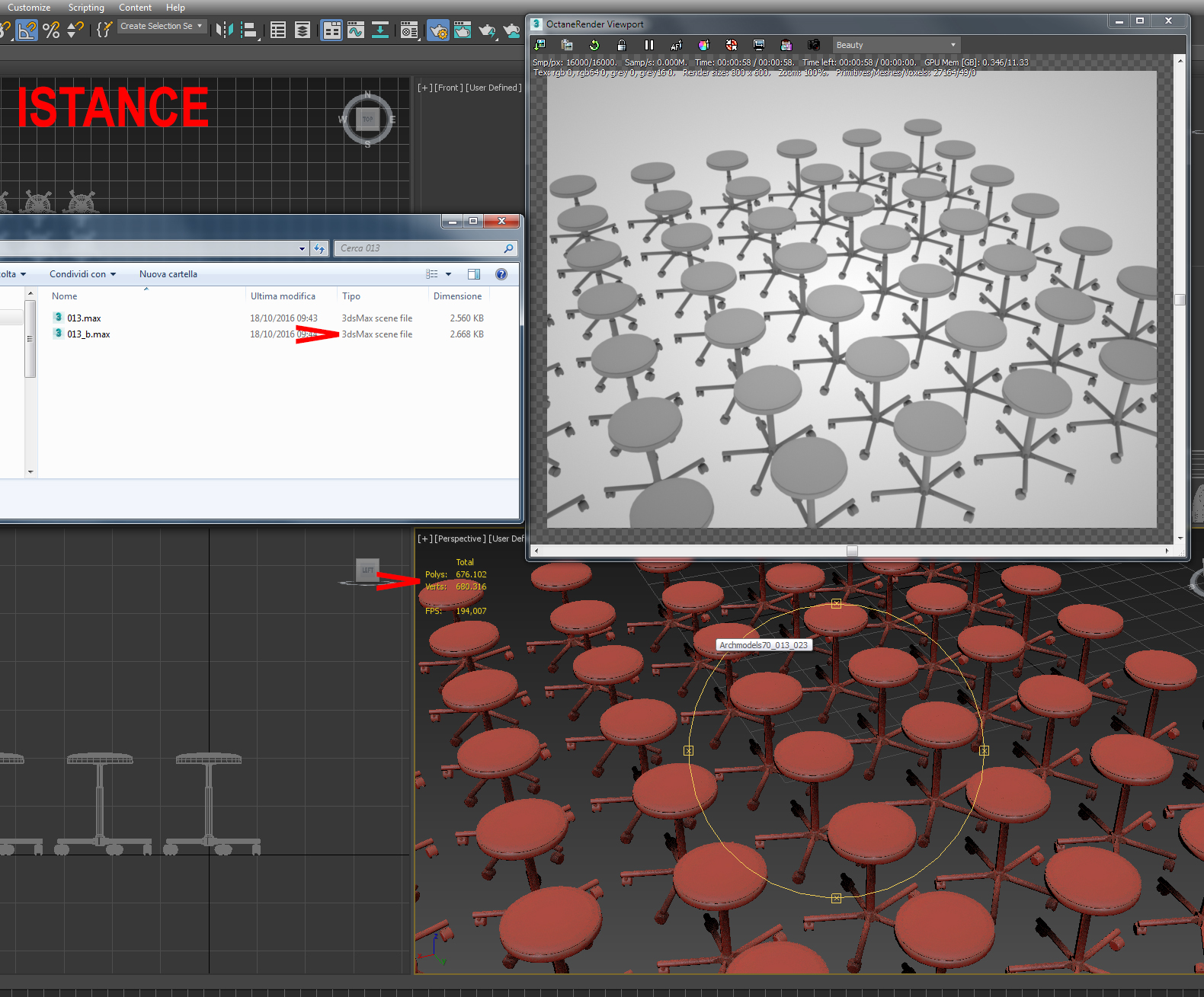Toggle the Angle Snap button
Image resolution: width=1204 pixels, height=997 pixels.
[27, 30]
